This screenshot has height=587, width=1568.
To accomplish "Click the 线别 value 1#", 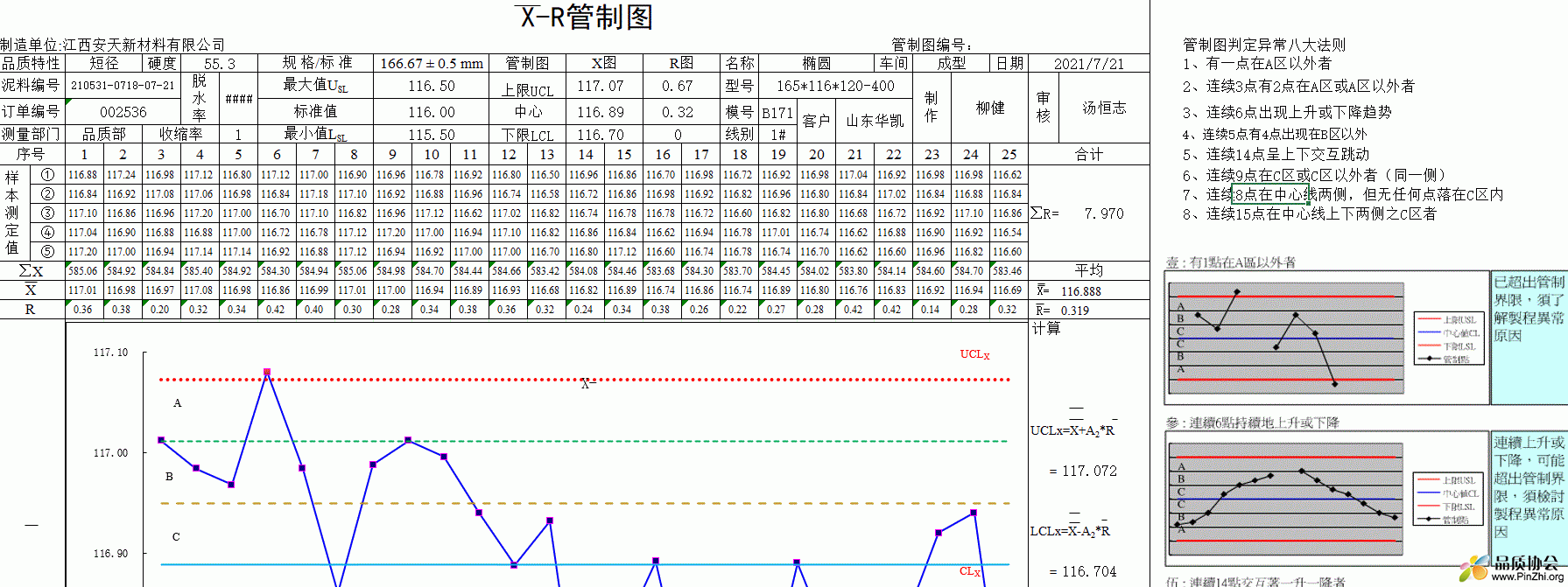I will click(777, 135).
